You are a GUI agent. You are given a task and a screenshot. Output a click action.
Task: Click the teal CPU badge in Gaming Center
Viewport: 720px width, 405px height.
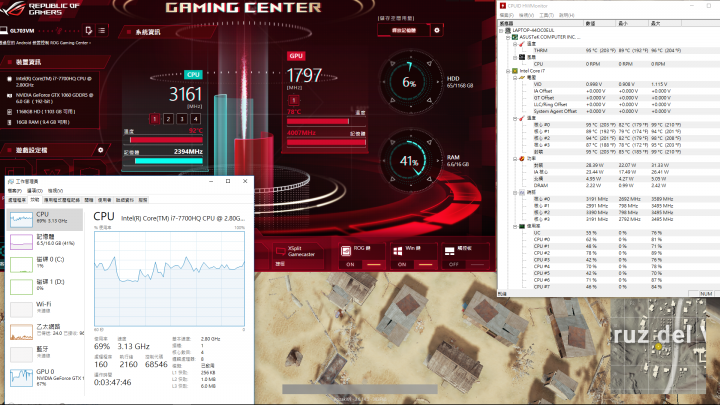point(193,74)
